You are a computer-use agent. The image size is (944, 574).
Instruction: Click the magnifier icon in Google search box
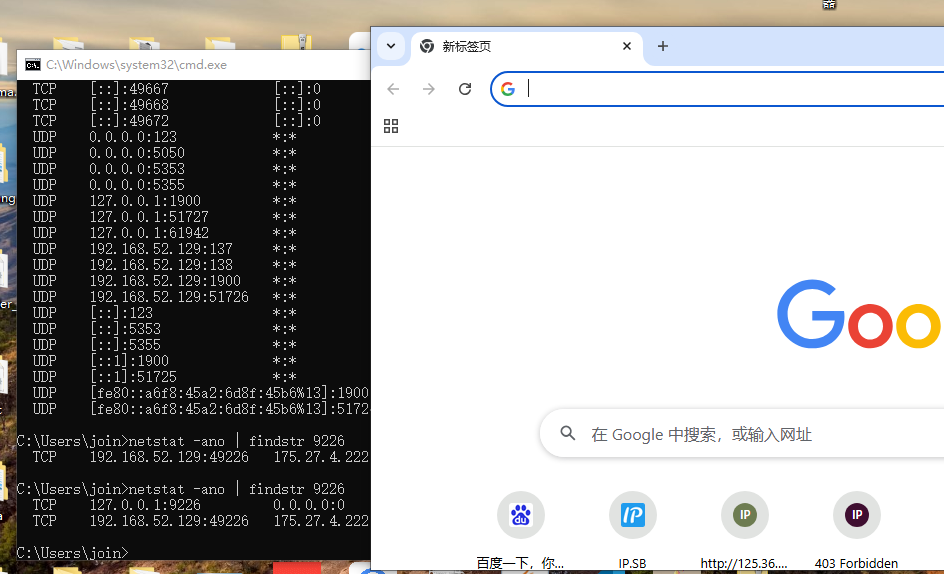[x=567, y=433]
